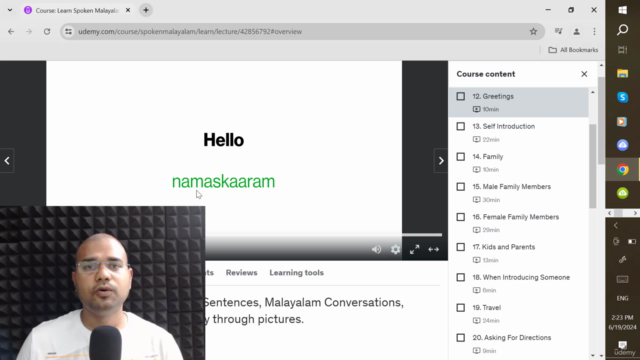Image resolution: width=640 pixels, height=360 pixels.
Task: Open Task View on the taskbar
Action: pyautogui.click(x=622, y=50)
